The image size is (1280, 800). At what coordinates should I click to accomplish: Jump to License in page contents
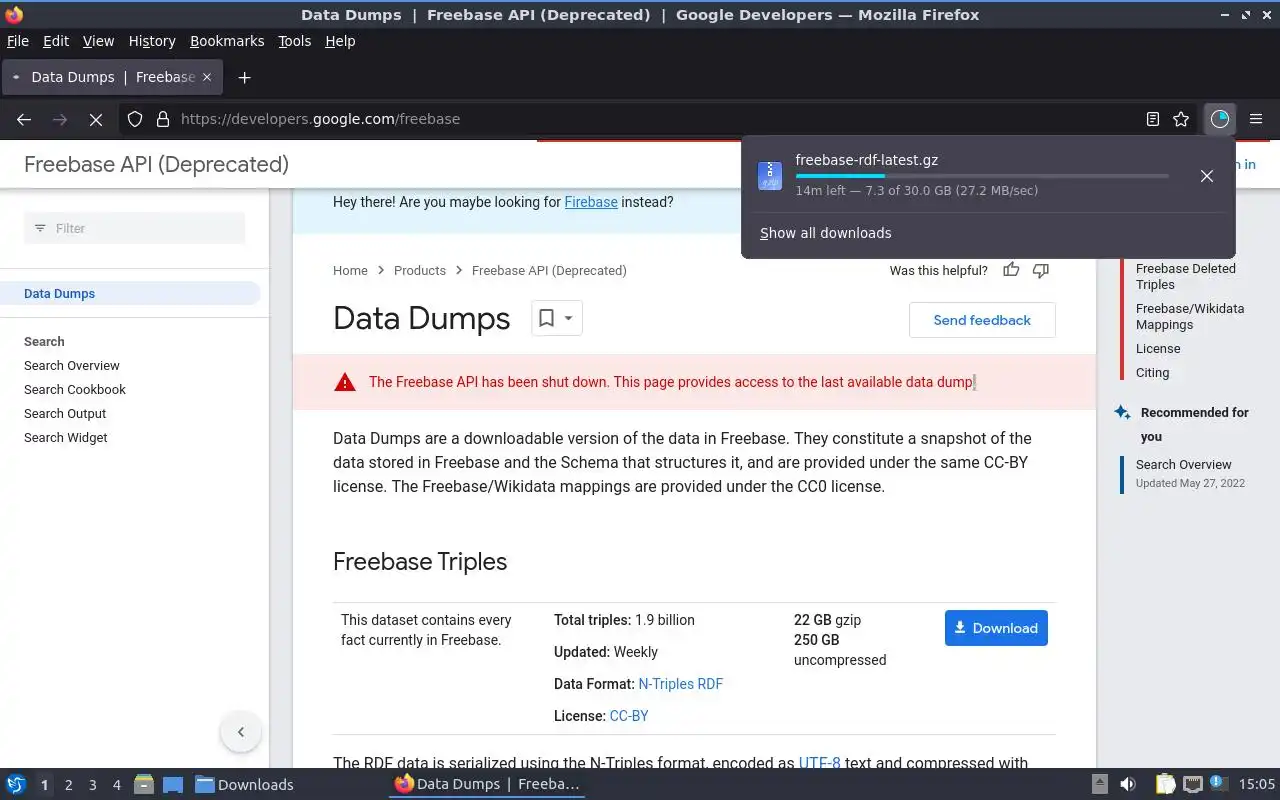point(1158,348)
